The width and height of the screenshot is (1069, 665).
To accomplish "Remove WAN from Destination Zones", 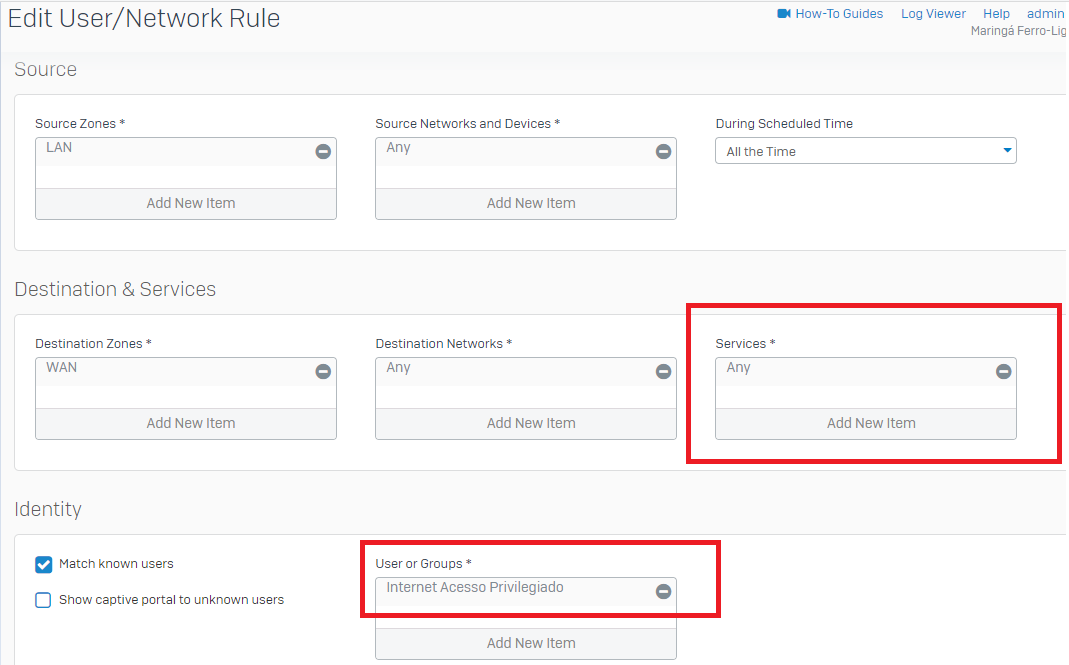I will coord(323,371).
